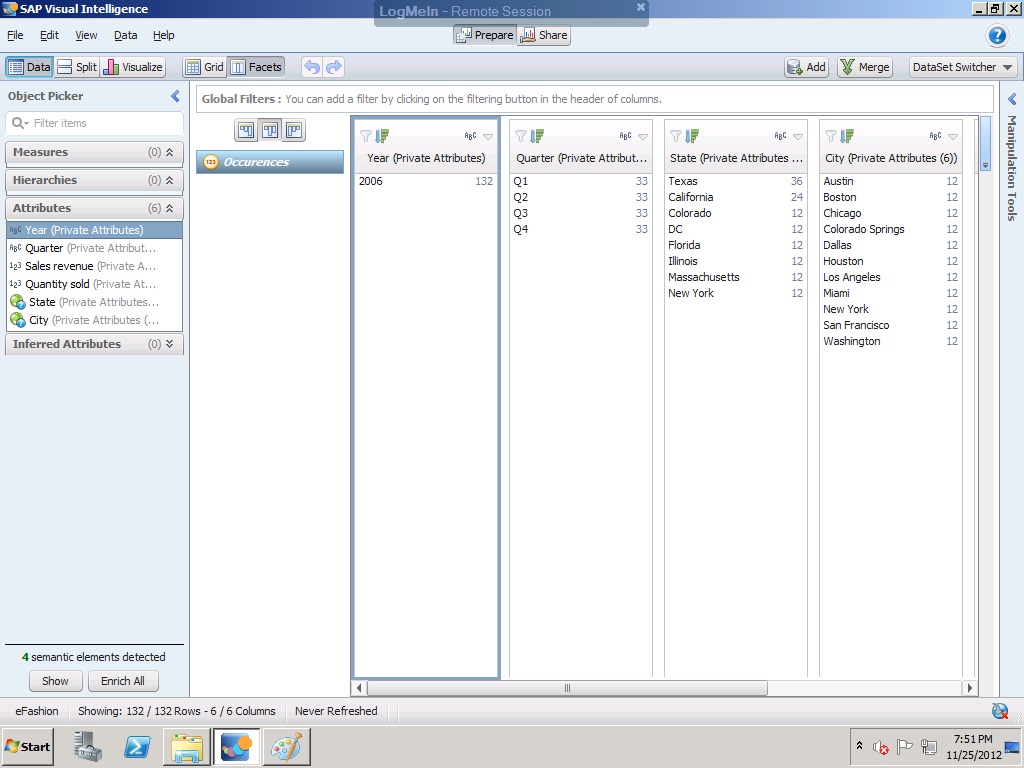
Task: Click filter funnel icon in City column
Action: tap(831, 136)
